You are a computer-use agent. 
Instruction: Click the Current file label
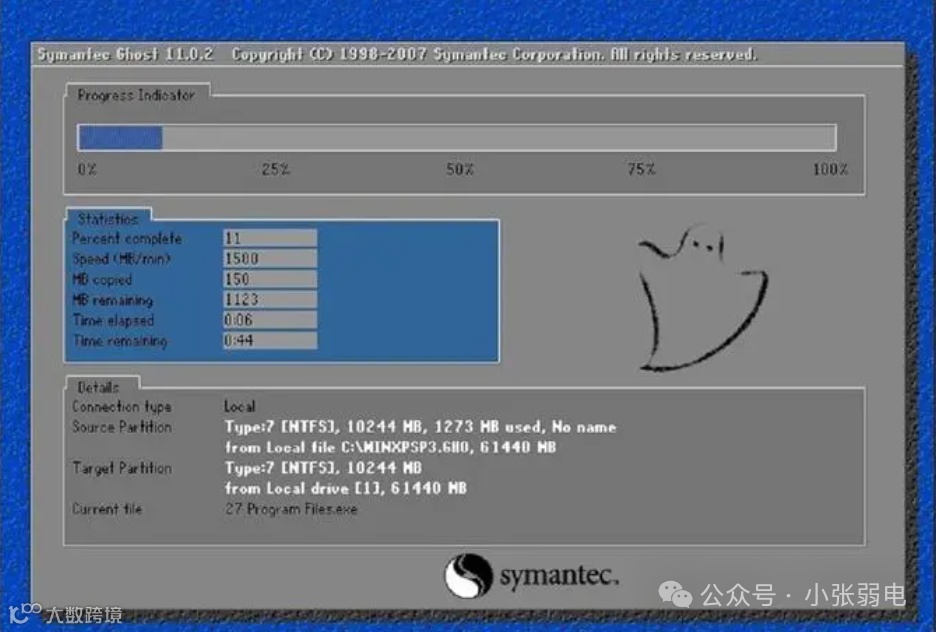(x=107, y=508)
